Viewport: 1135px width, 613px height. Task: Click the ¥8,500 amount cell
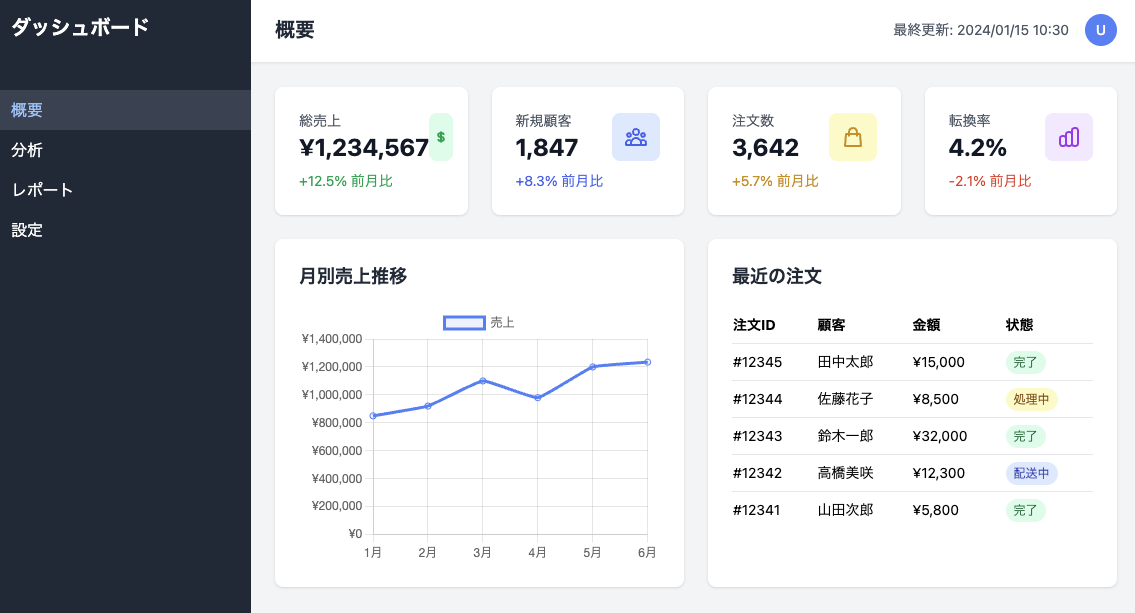[935, 399]
